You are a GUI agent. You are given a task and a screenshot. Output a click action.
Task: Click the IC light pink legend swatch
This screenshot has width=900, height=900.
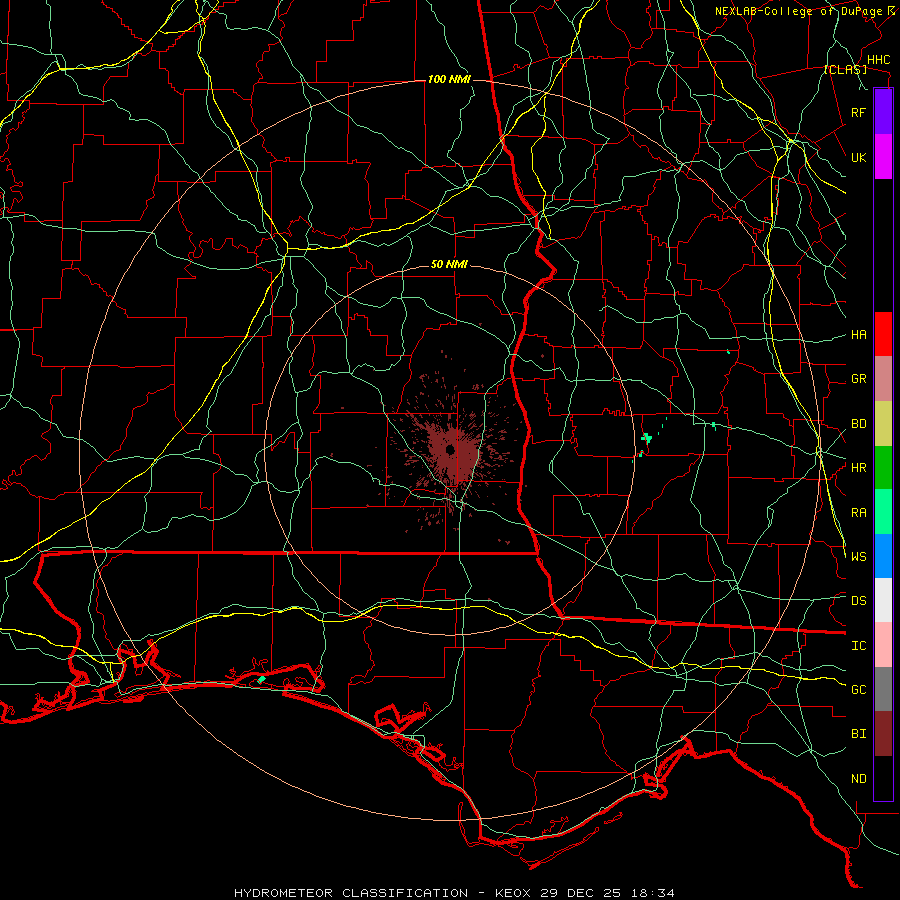click(x=883, y=645)
